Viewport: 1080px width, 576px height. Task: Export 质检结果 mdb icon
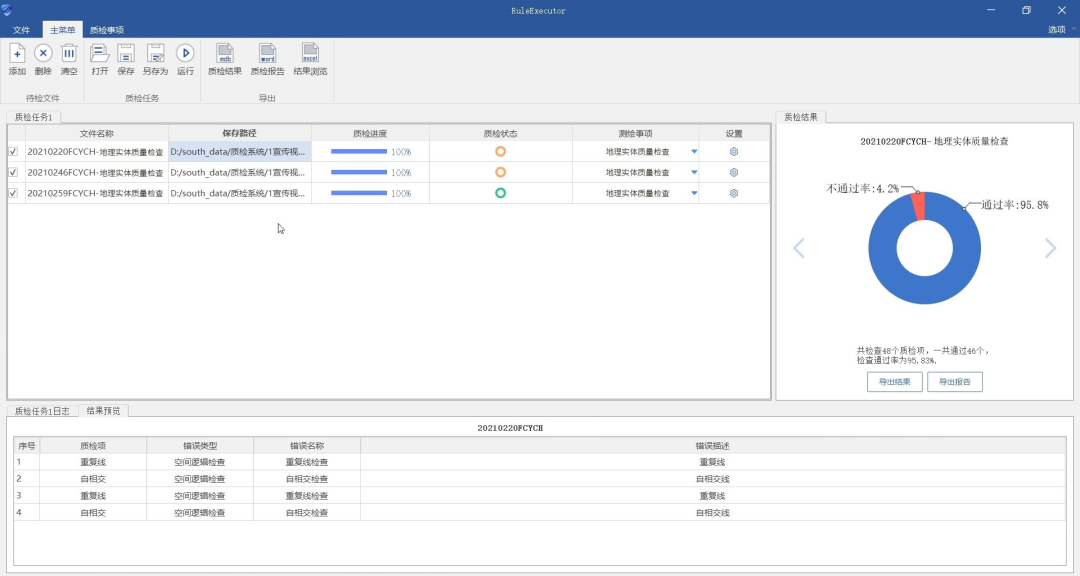tap(225, 54)
